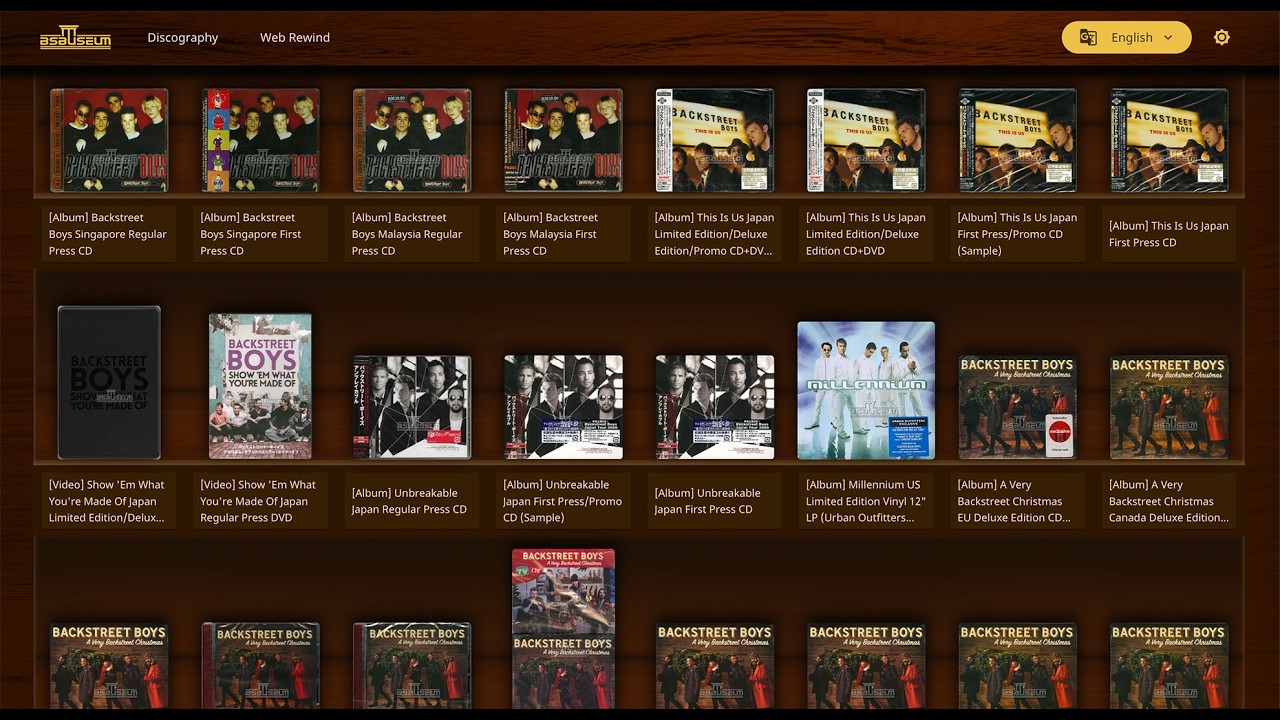Select '[Album] Backstreet Boys Malaysia First Press CD' label
Image resolution: width=1280 pixels, height=720 pixels.
[563, 234]
